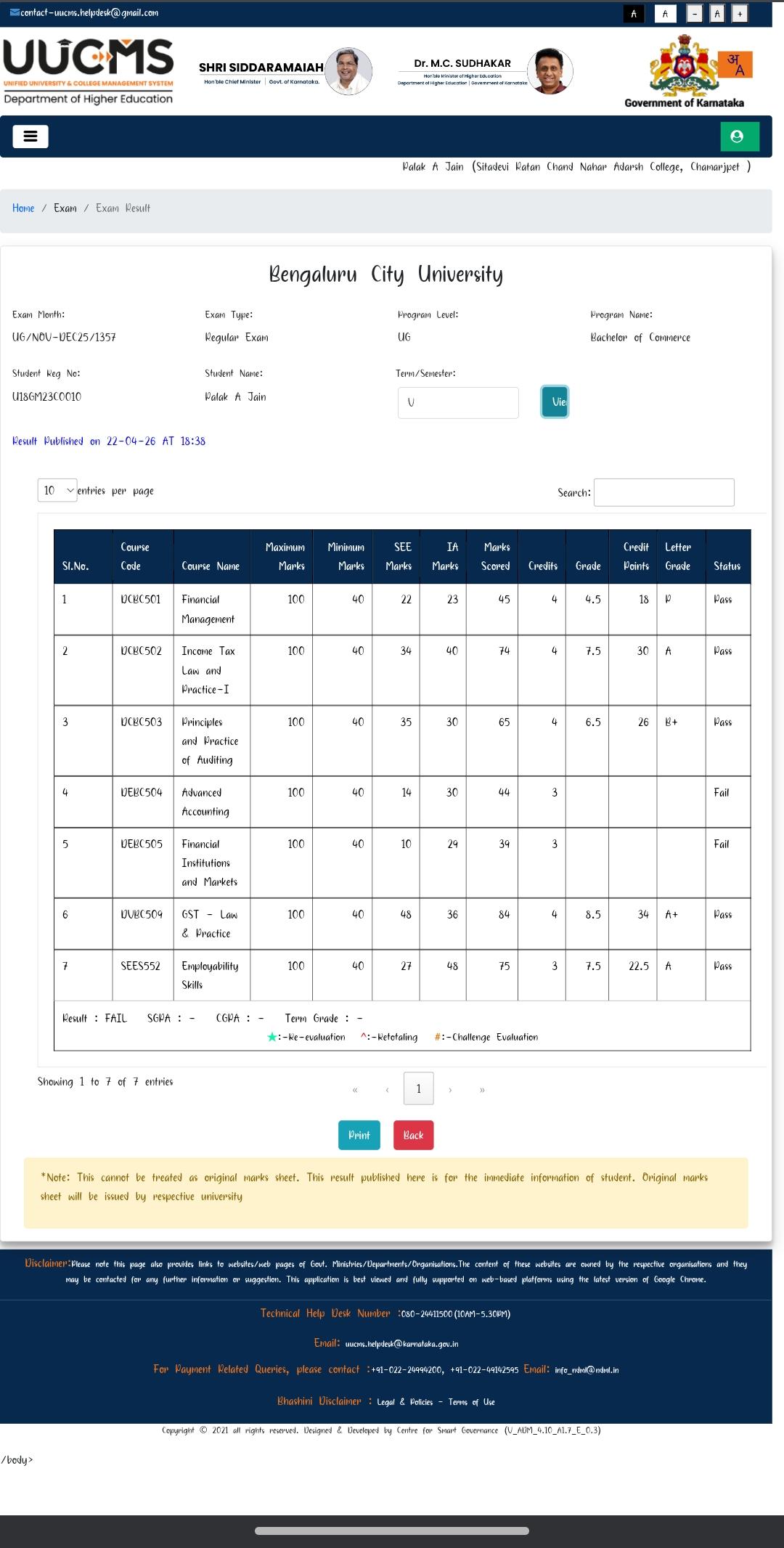Select page 1 in pagination
784x1548 pixels.
click(x=418, y=1088)
